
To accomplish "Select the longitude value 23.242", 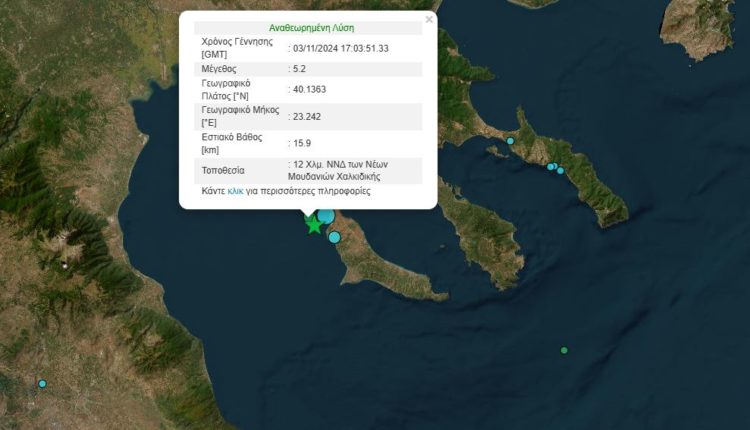I will [x=304, y=116].
